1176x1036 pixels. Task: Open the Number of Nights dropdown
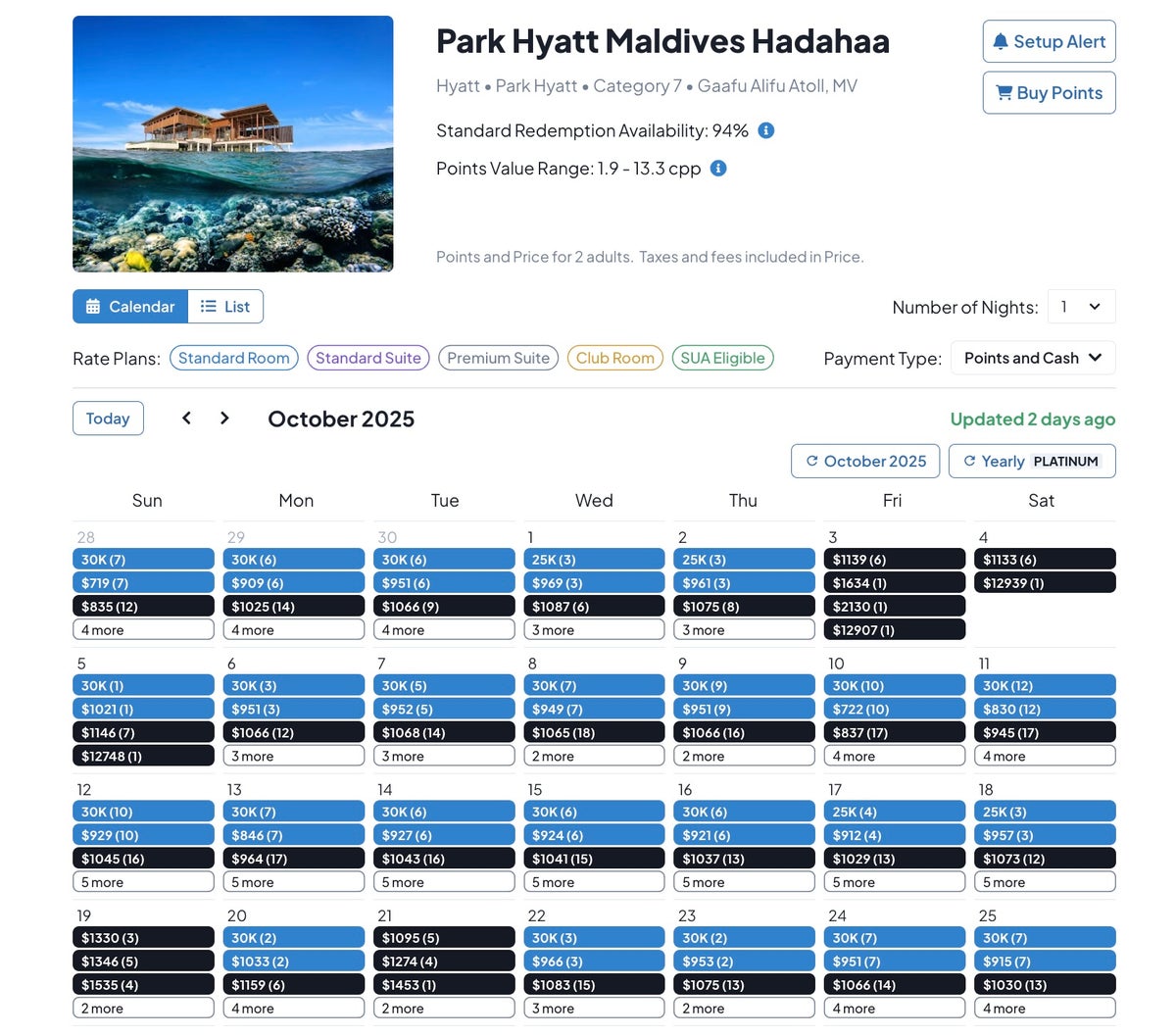point(1081,307)
